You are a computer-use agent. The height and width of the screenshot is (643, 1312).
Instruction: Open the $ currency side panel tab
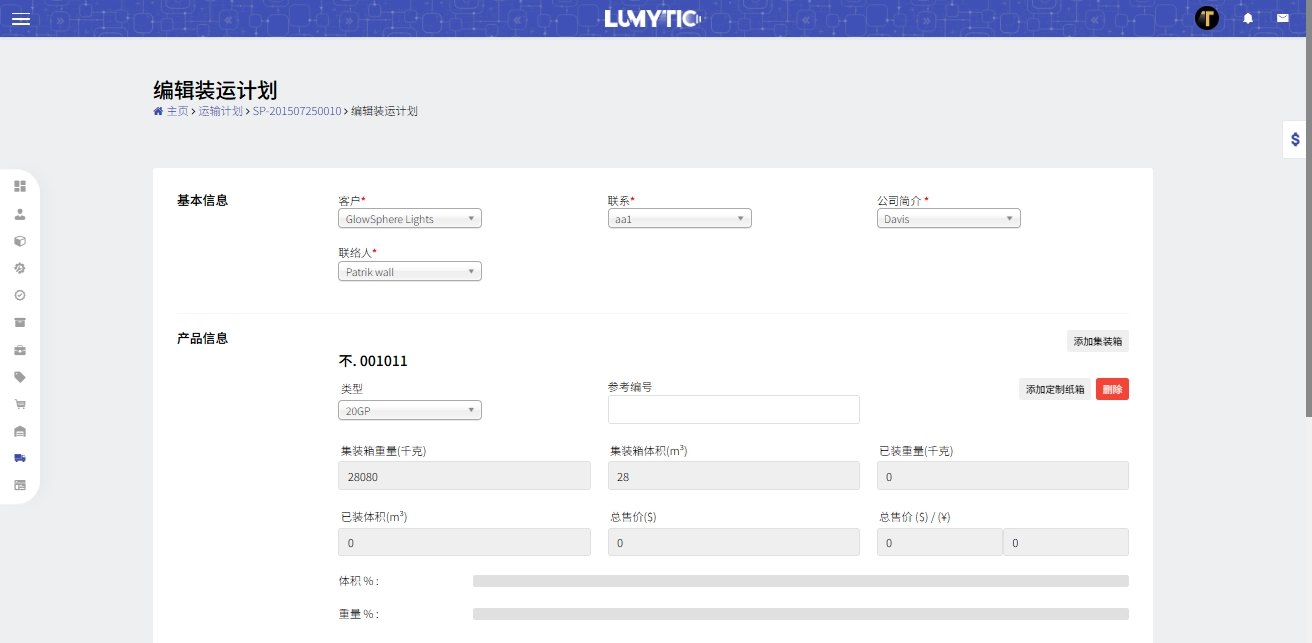click(1293, 140)
